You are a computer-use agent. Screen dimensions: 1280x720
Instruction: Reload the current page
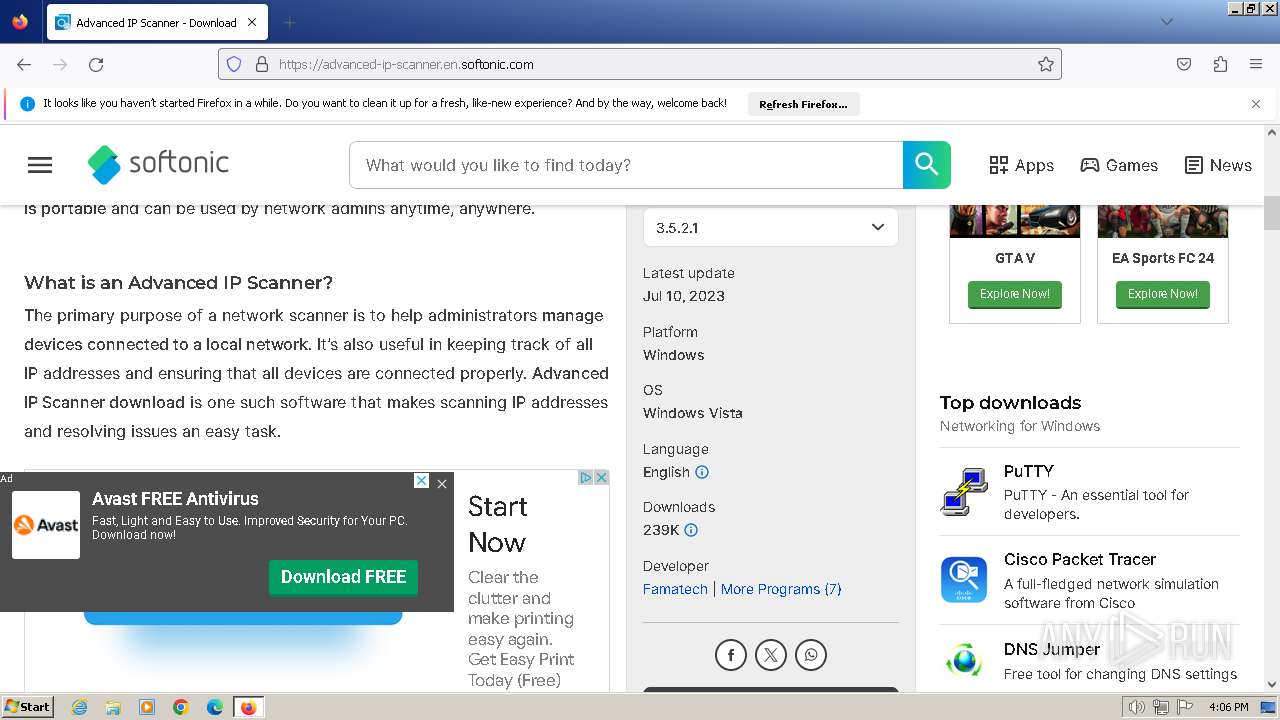click(x=96, y=64)
